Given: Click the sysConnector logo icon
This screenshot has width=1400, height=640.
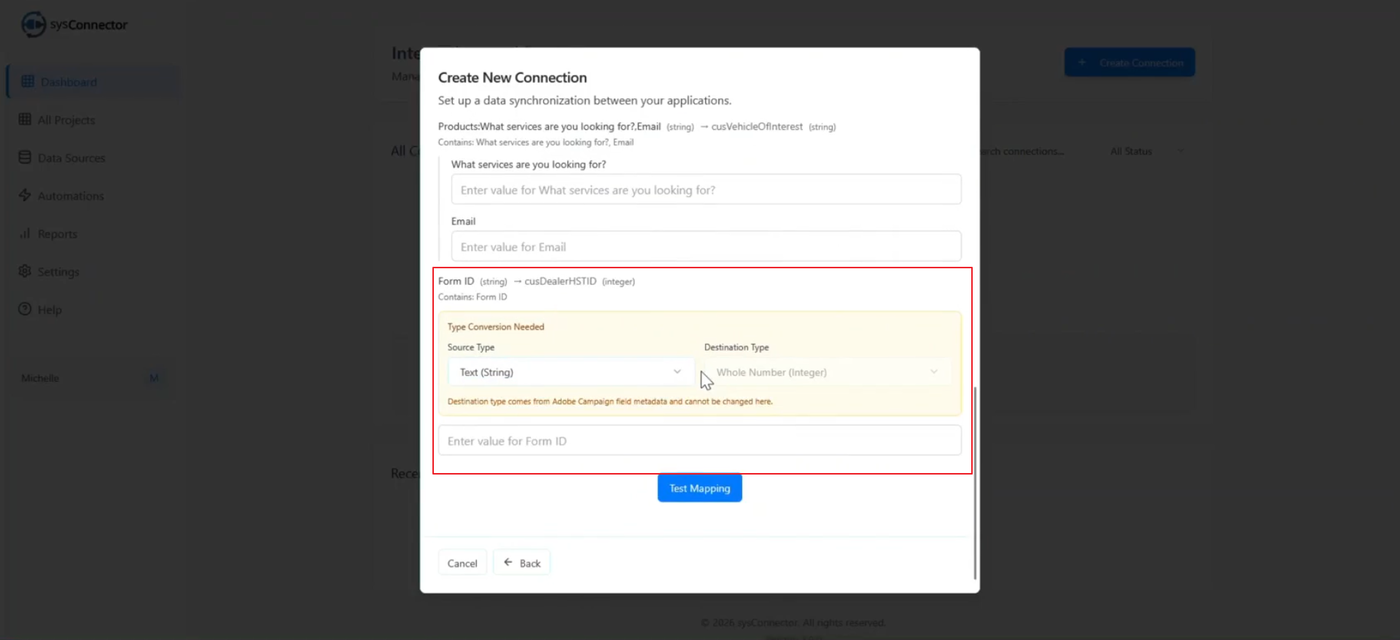Looking at the screenshot, I should [33, 24].
